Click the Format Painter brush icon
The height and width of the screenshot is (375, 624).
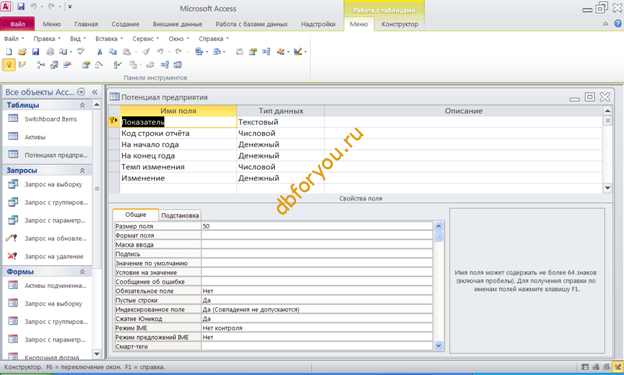(146, 52)
